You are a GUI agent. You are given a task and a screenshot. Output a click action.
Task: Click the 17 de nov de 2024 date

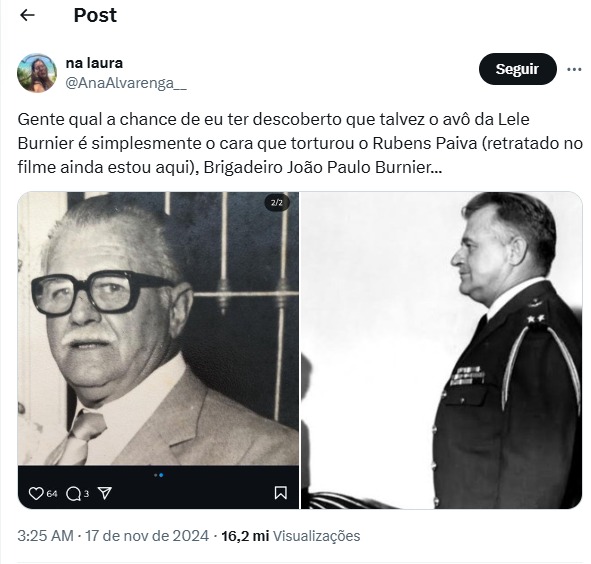[x=147, y=536]
